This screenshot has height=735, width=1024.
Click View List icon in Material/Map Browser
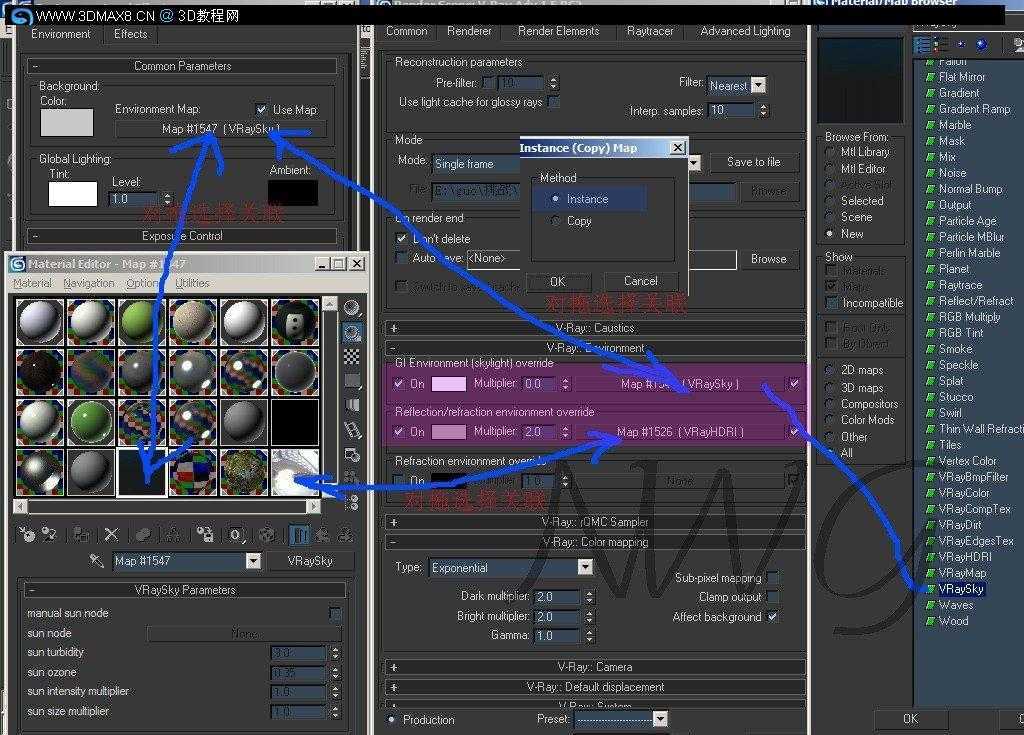921,44
